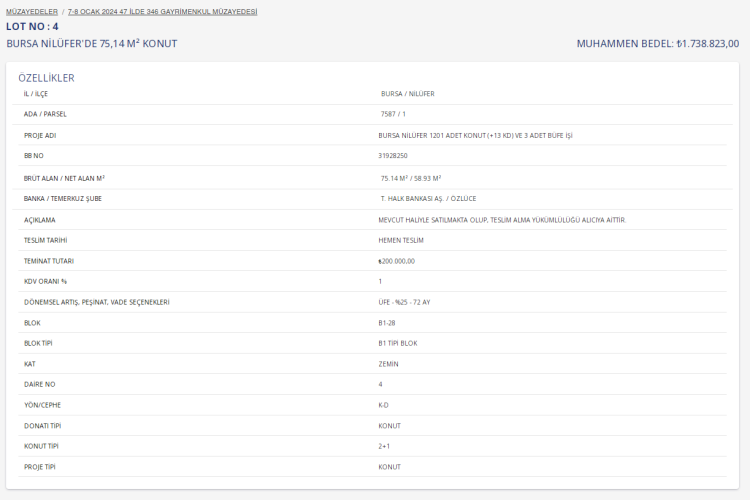This screenshot has height=500, width=750.
Task: Click the PROJE ADI value text
Action: [475, 135]
